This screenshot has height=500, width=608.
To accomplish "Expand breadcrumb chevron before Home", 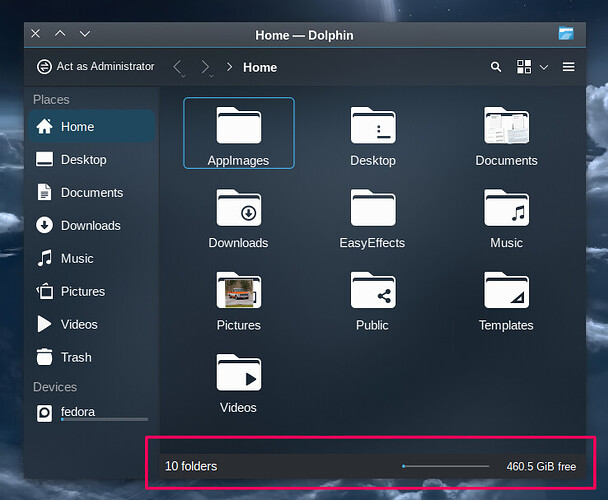I will tap(229, 67).
